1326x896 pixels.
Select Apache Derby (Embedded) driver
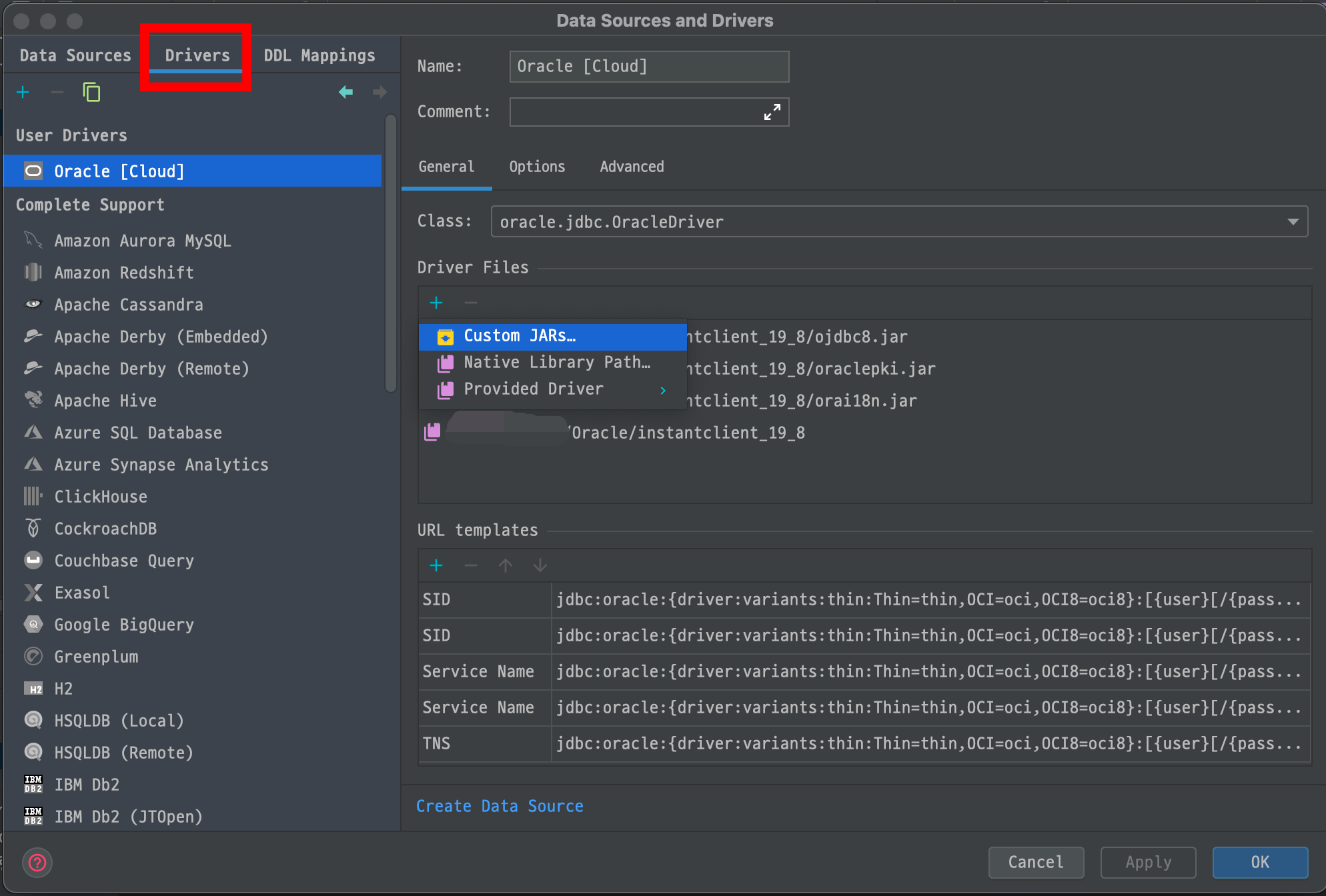[x=192, y=336]
